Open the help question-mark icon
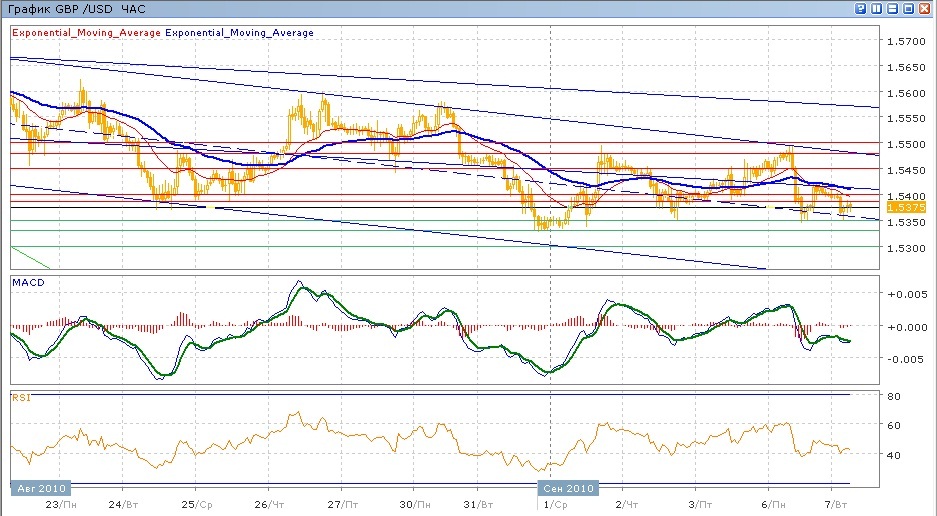Image resolution: width=937 pixels, height=516 pixels. tap(860, 8)
